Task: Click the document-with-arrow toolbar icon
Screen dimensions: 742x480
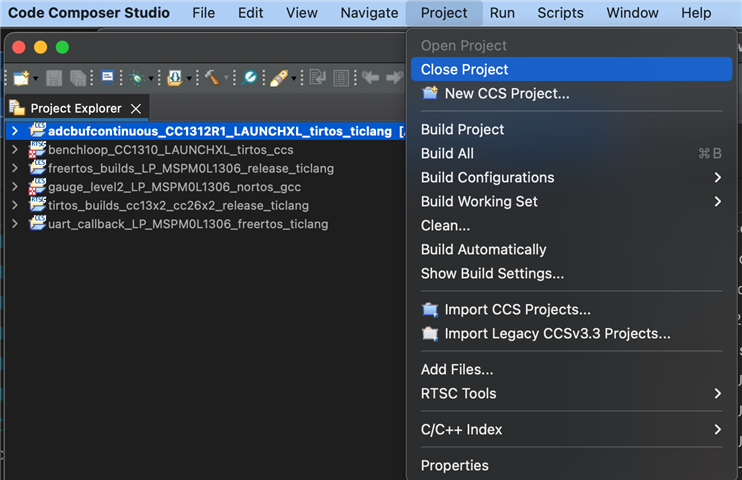Action: point(318,77)
